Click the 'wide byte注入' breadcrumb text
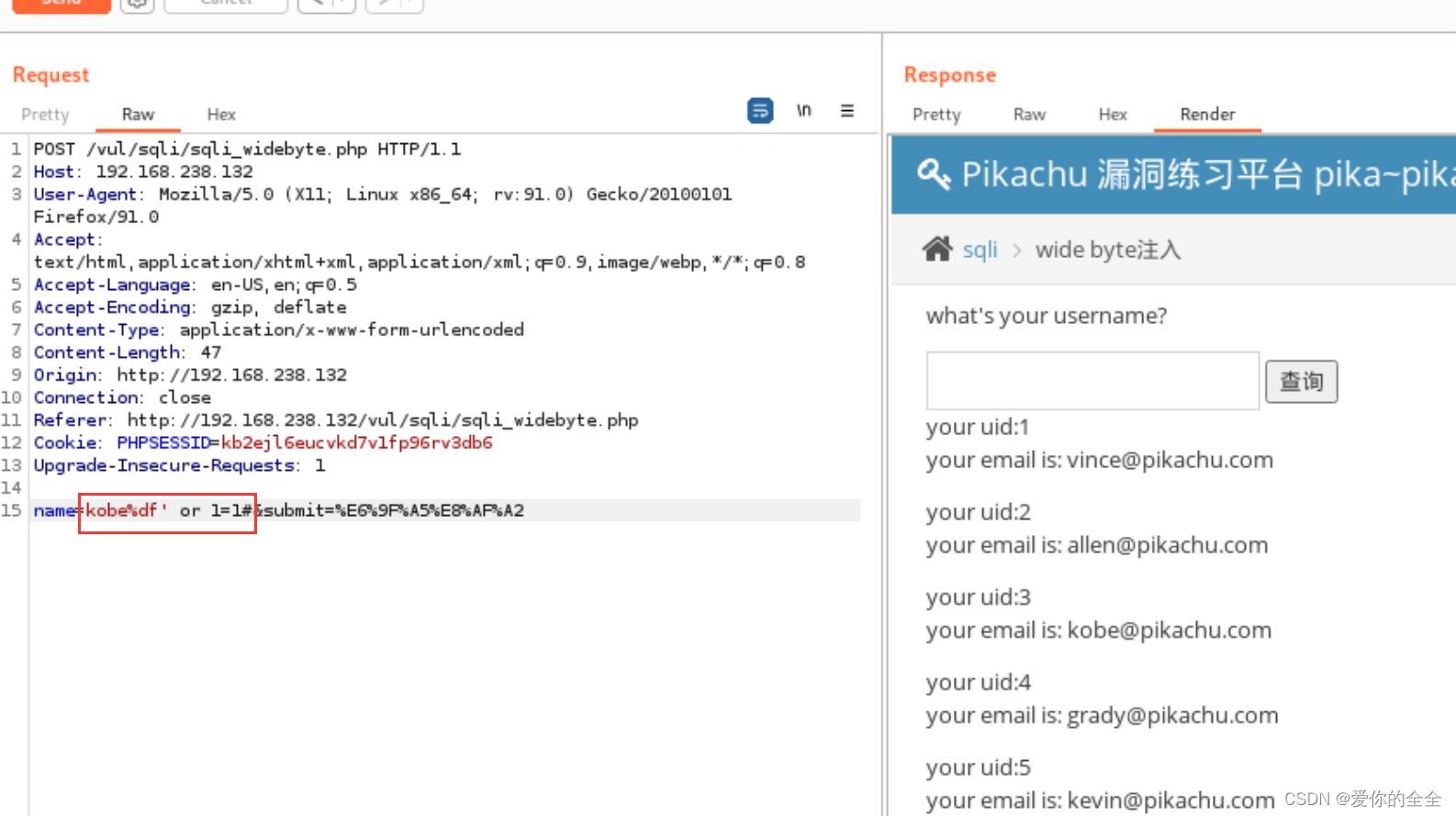Image resolution: width=1456 pixels, height=816 pixels. click(x=1108, y=250)
